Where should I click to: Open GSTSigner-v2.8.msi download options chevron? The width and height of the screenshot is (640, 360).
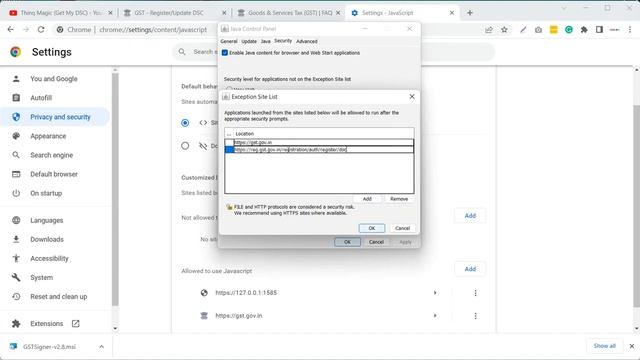101,347
